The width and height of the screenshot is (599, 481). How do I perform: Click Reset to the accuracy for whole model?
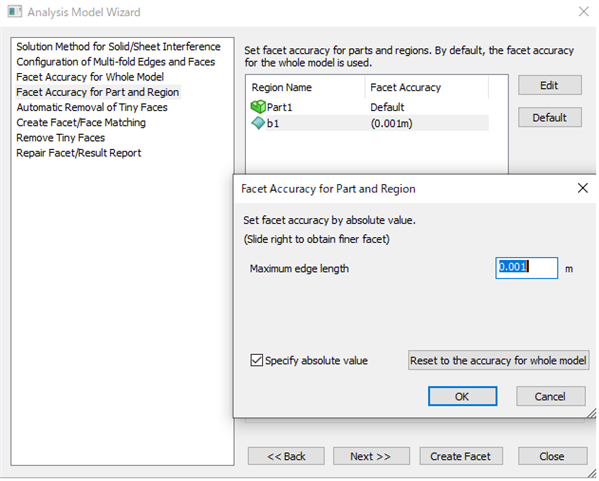click(x=498, y=360)
